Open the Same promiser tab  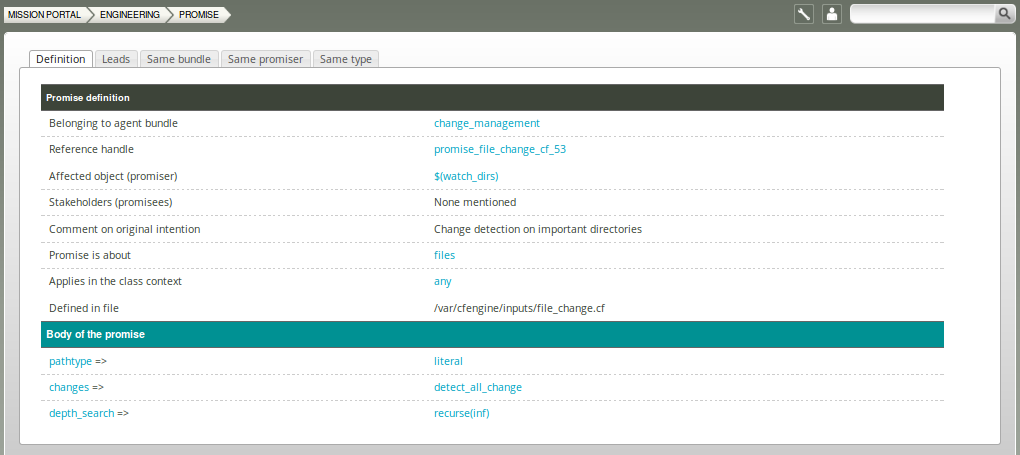pos(265,59)
